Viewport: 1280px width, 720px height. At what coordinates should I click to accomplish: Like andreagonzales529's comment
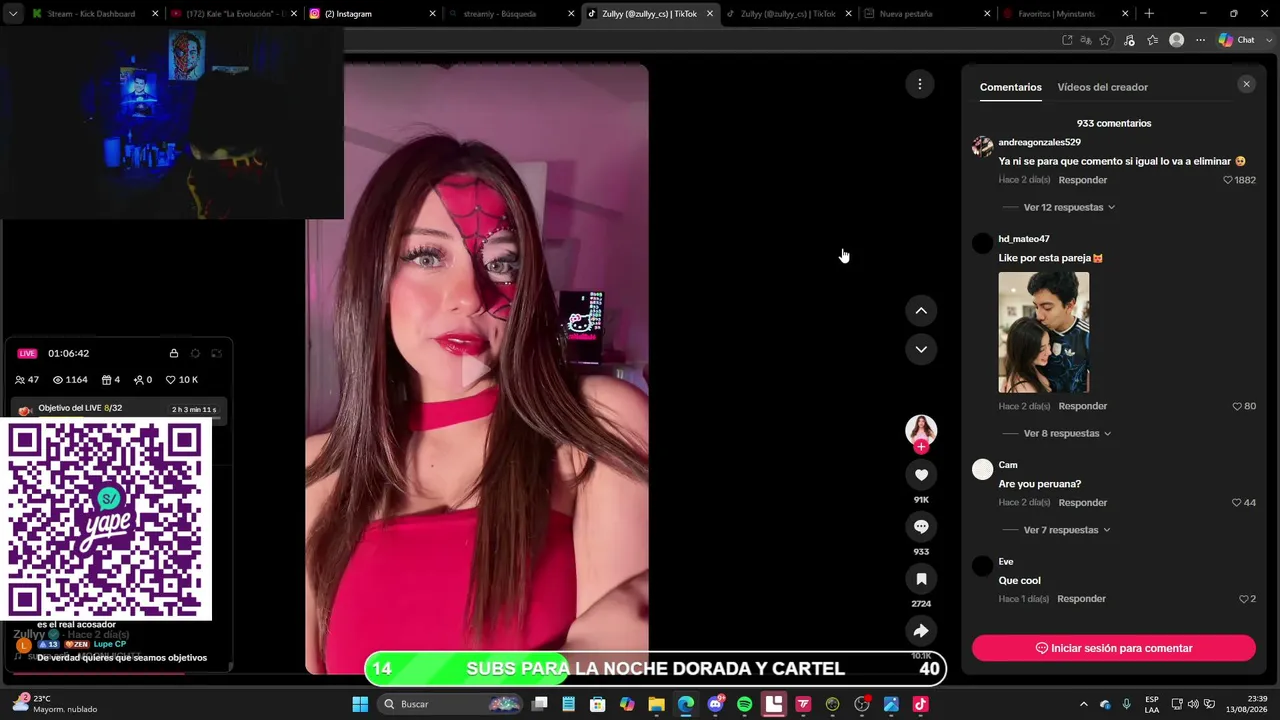coord(1228,180)
